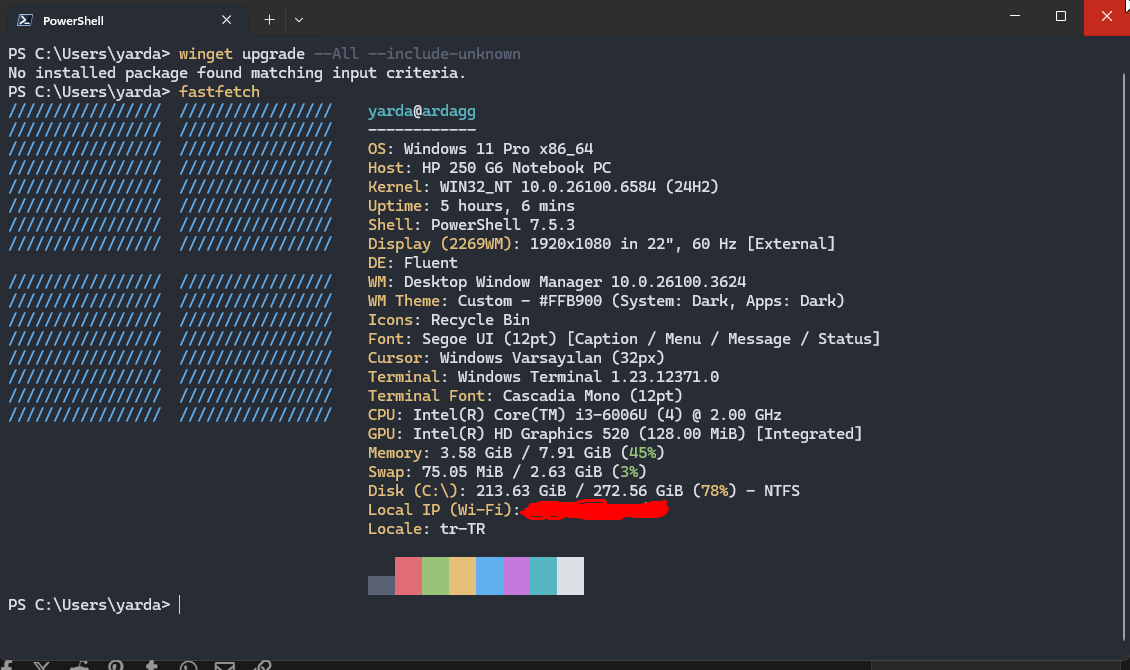
Task: Click the X (Twitter) share icon below terminal
Action: click(42, 666)
